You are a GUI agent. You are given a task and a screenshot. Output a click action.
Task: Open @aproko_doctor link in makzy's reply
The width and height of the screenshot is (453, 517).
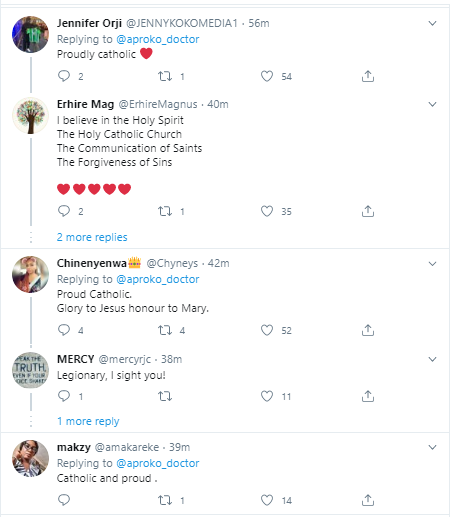tap(158, 463)
